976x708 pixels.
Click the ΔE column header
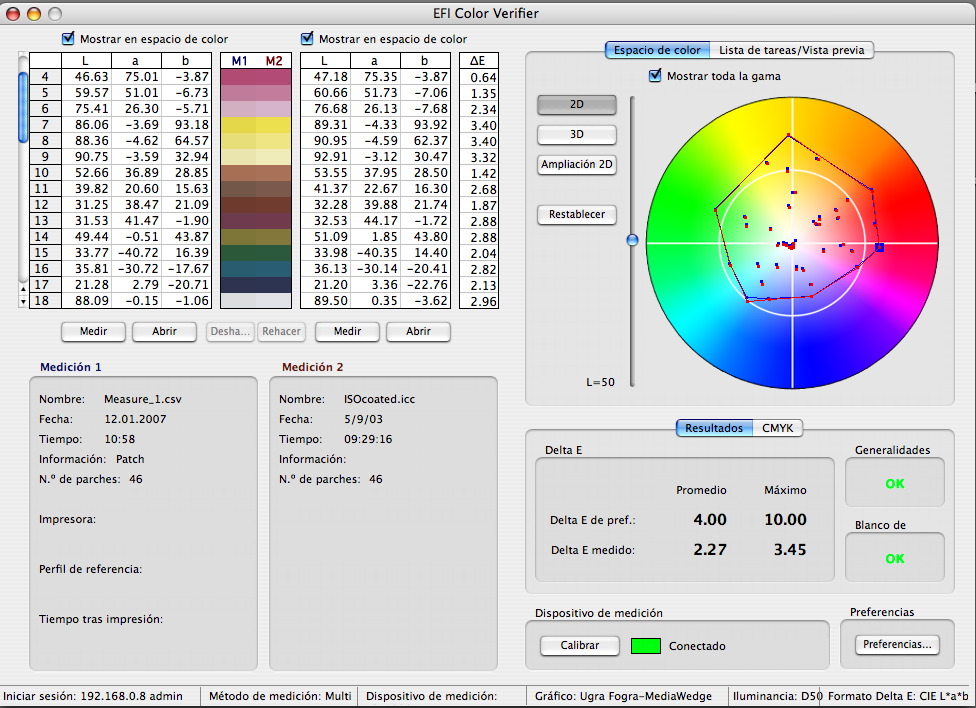[478, 59]
